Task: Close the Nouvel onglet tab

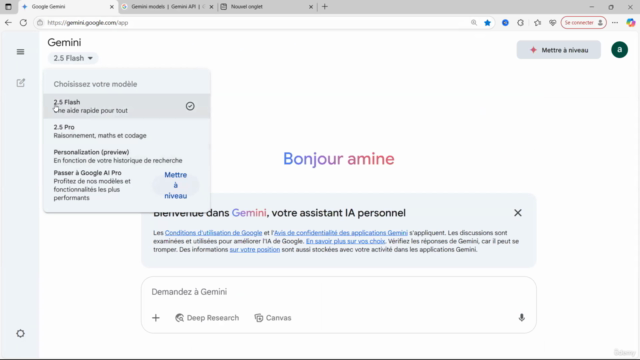Action: (311, 7)
